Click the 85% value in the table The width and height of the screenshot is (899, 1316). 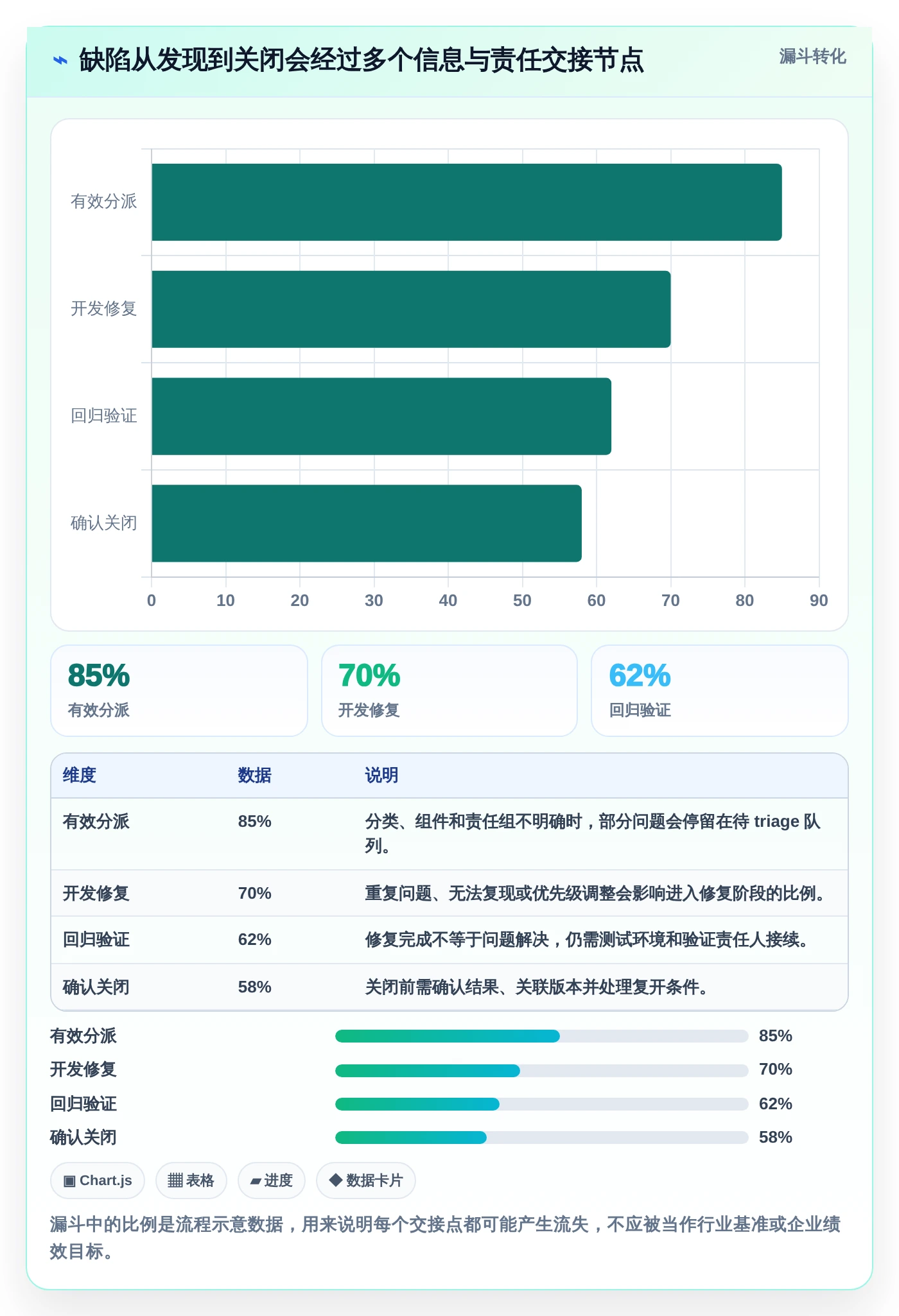pyautogui.click(x=254, y=821)
